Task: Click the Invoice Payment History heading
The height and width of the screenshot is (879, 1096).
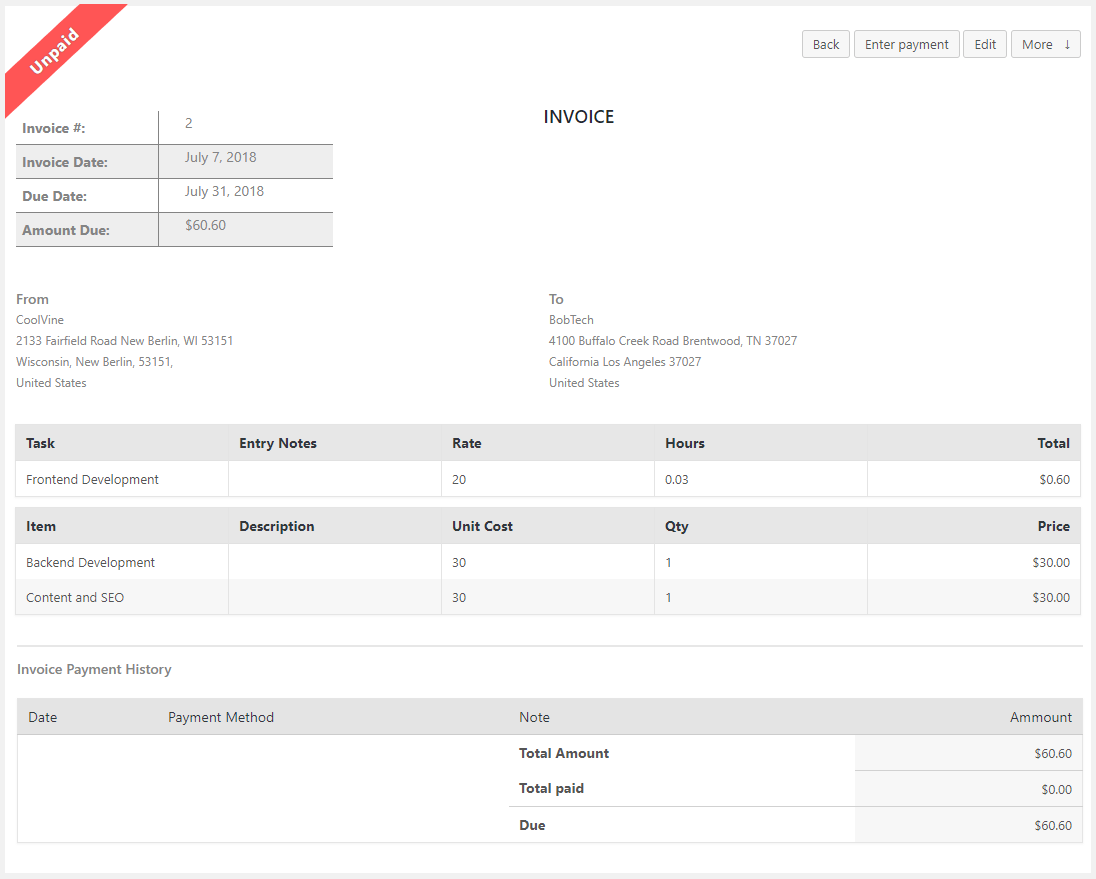Action: 94,670
